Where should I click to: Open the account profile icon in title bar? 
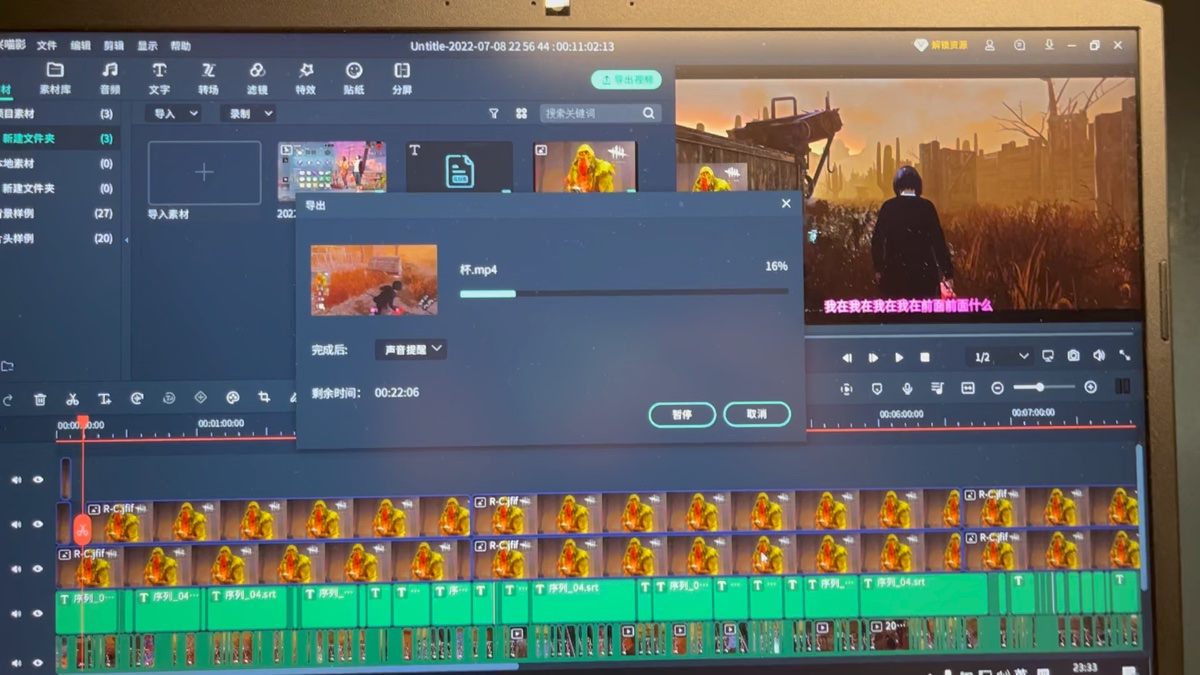pos(990,46)
